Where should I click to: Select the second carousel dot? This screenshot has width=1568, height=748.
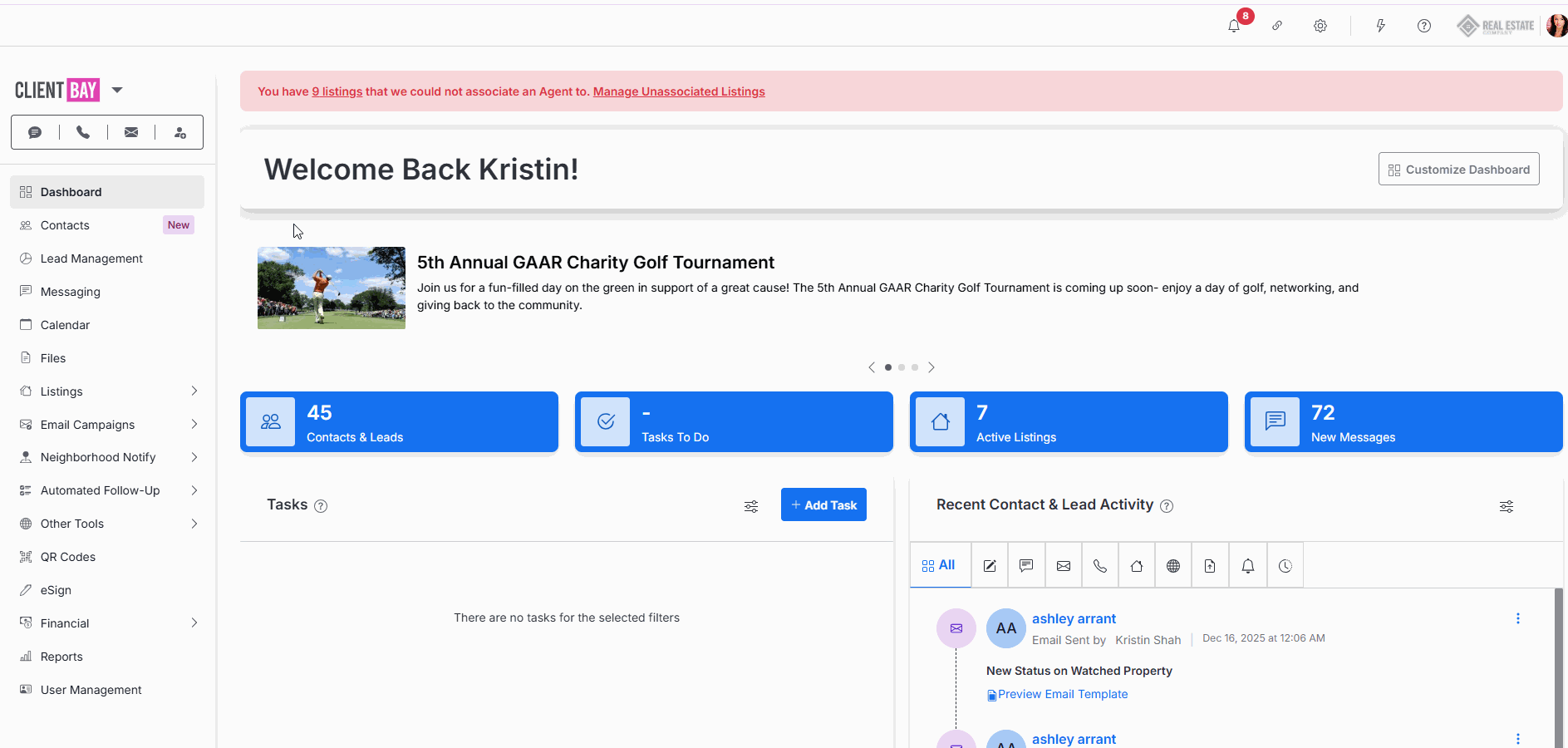click(x=902, y=367)
